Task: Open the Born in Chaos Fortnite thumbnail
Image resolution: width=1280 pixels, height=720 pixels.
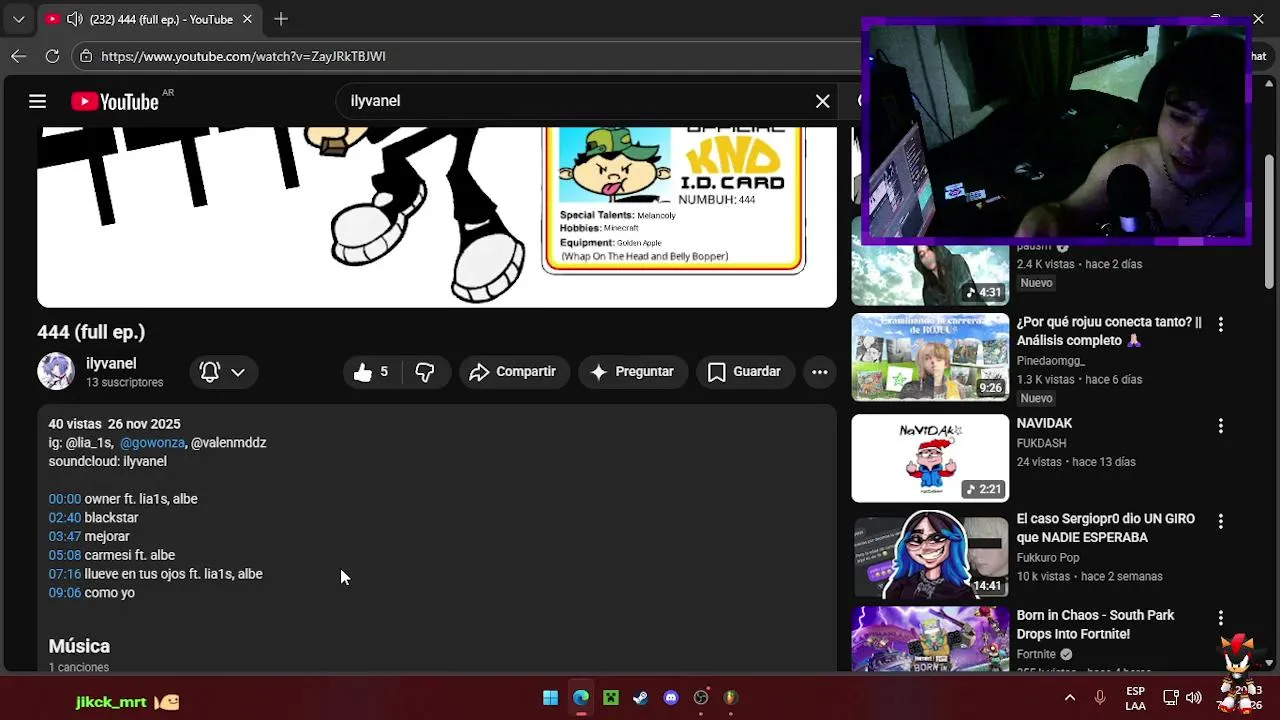Action: click(930, 639)
